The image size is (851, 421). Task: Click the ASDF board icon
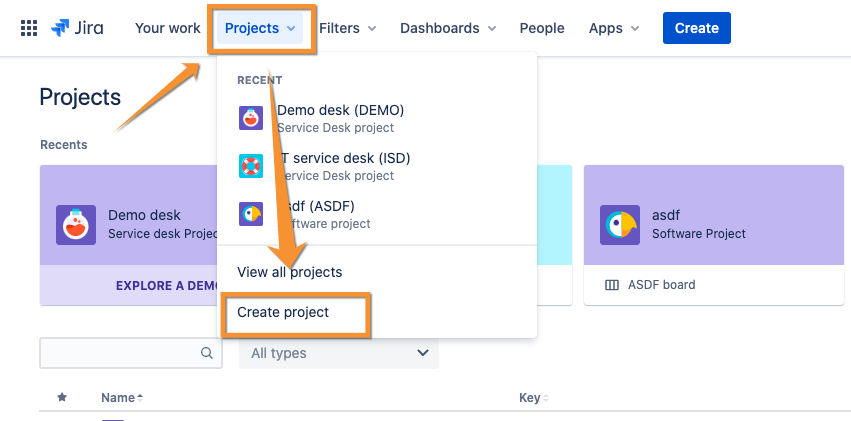coord(612,285)
